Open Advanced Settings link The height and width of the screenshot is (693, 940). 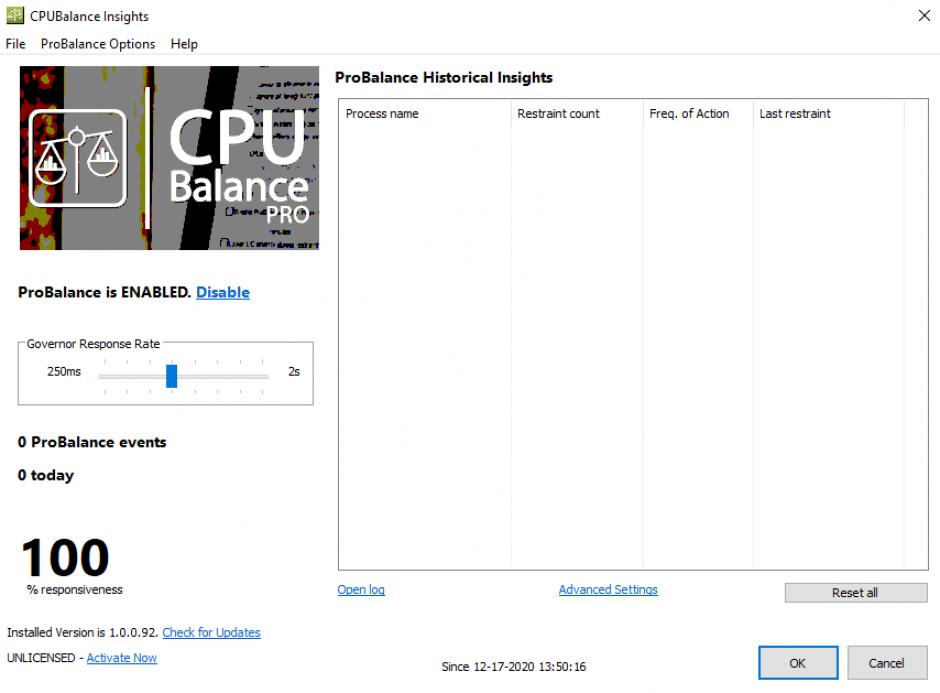608,589
